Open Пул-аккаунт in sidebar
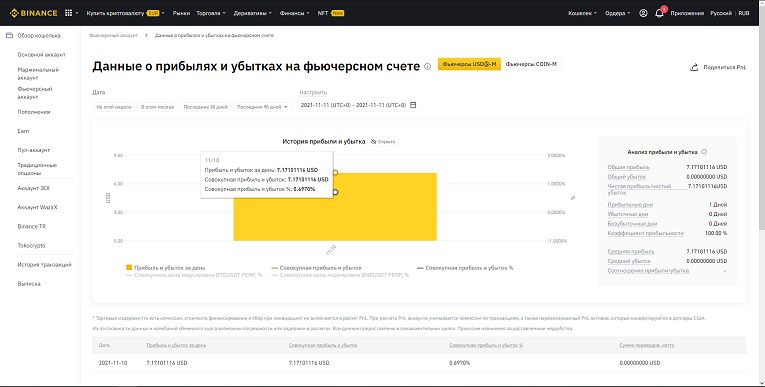 coord(34,150)
